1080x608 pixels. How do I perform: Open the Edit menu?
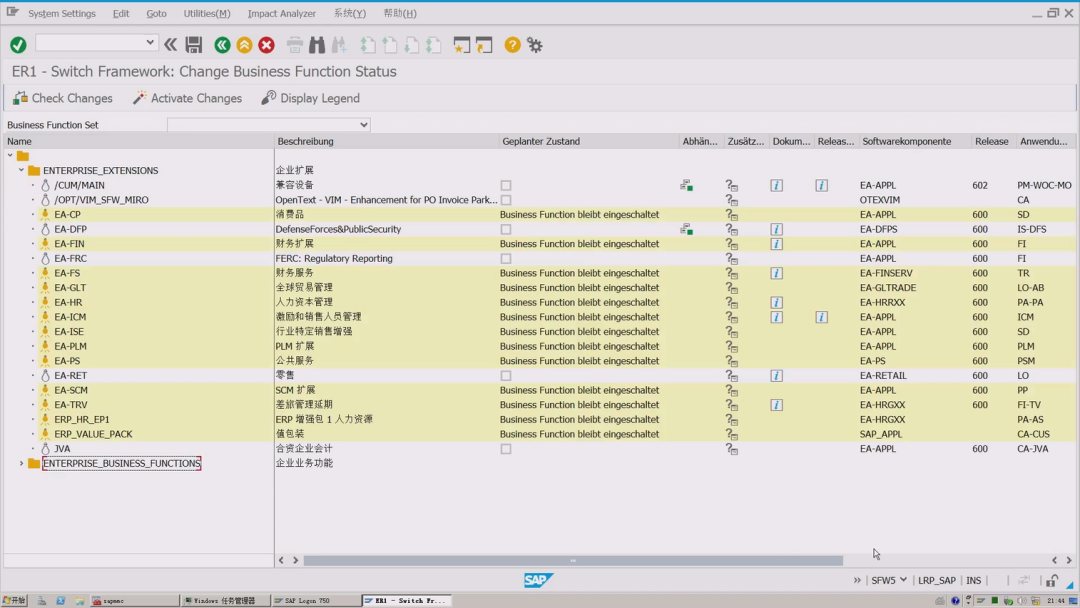click(121, 13)
